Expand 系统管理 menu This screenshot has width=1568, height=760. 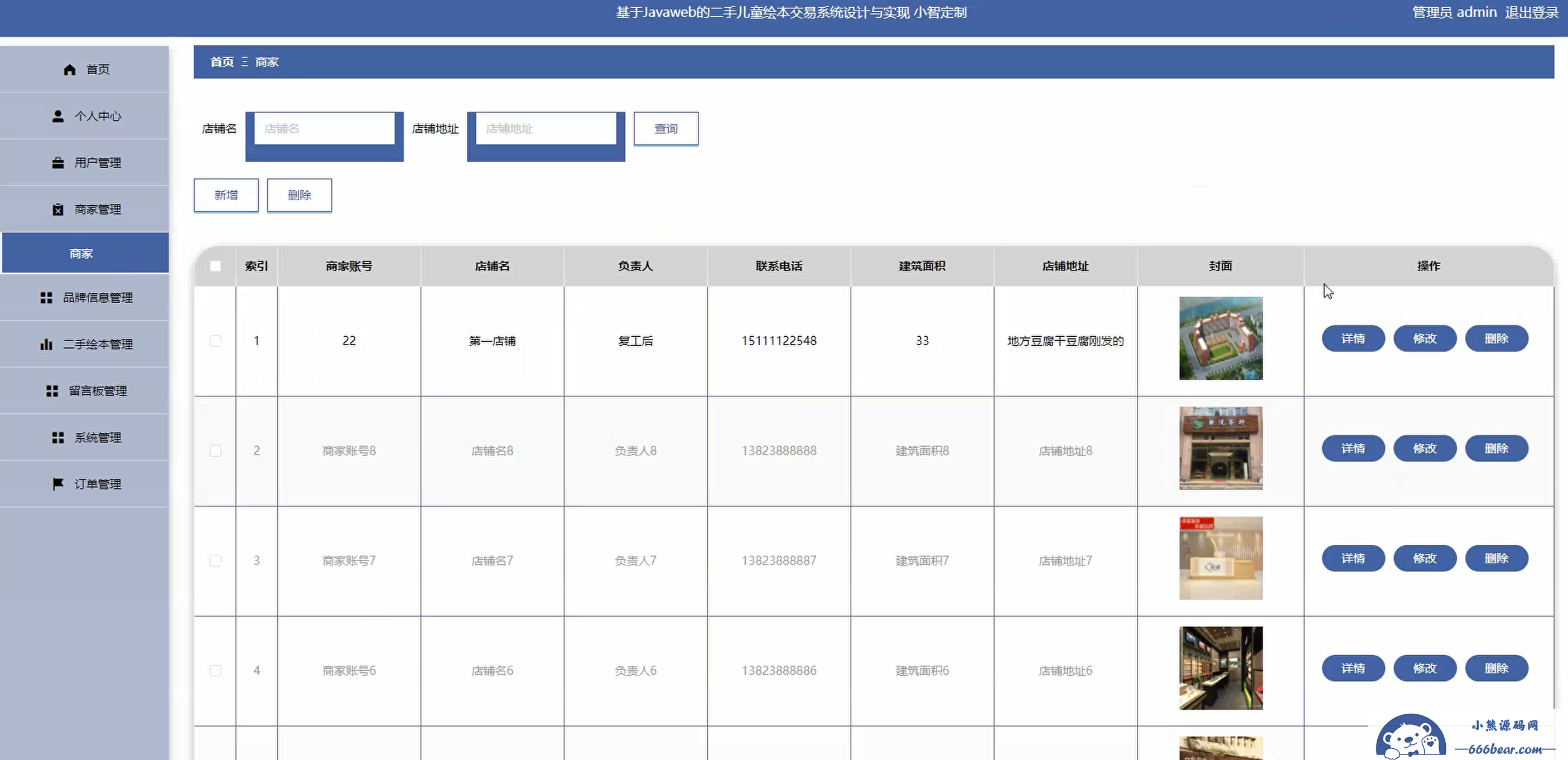click(x=85, y=438)
